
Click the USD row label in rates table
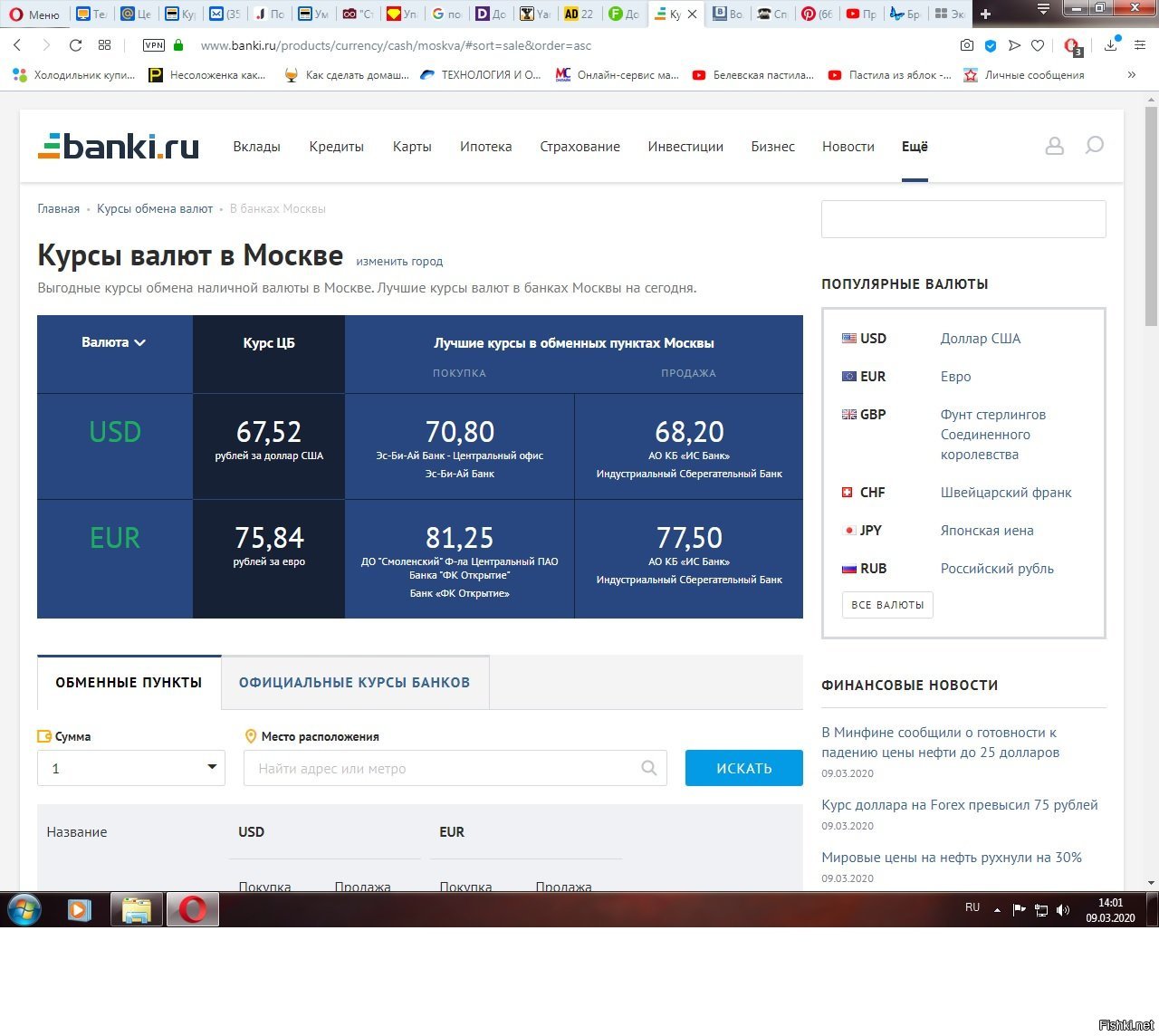(115, 432)
